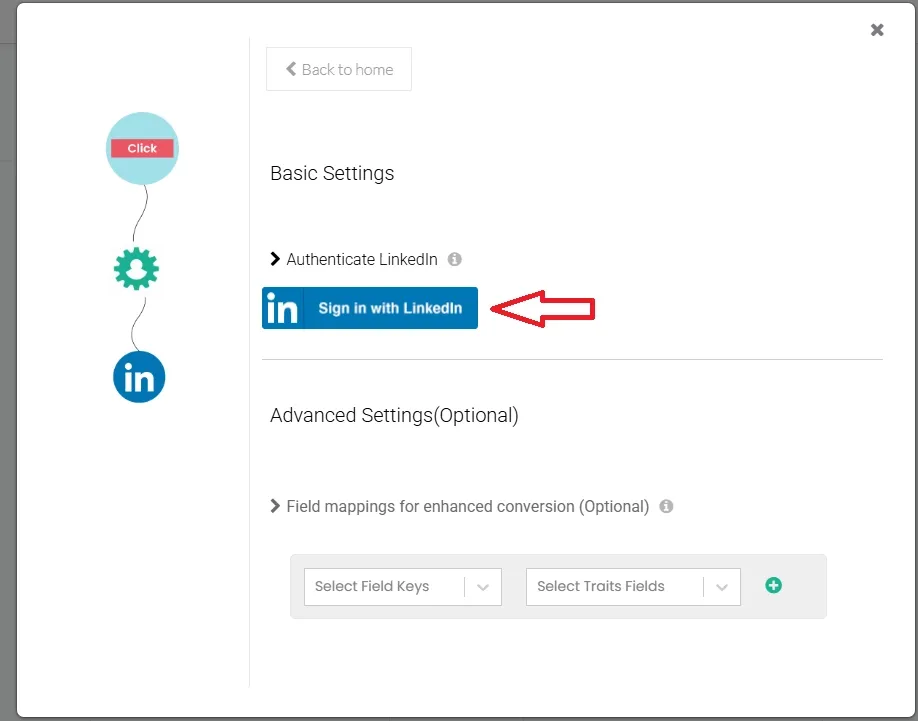918x721 pixels.
Task: Expand Field mappings for enhanced conversion chevron
Action: point(275,506)
